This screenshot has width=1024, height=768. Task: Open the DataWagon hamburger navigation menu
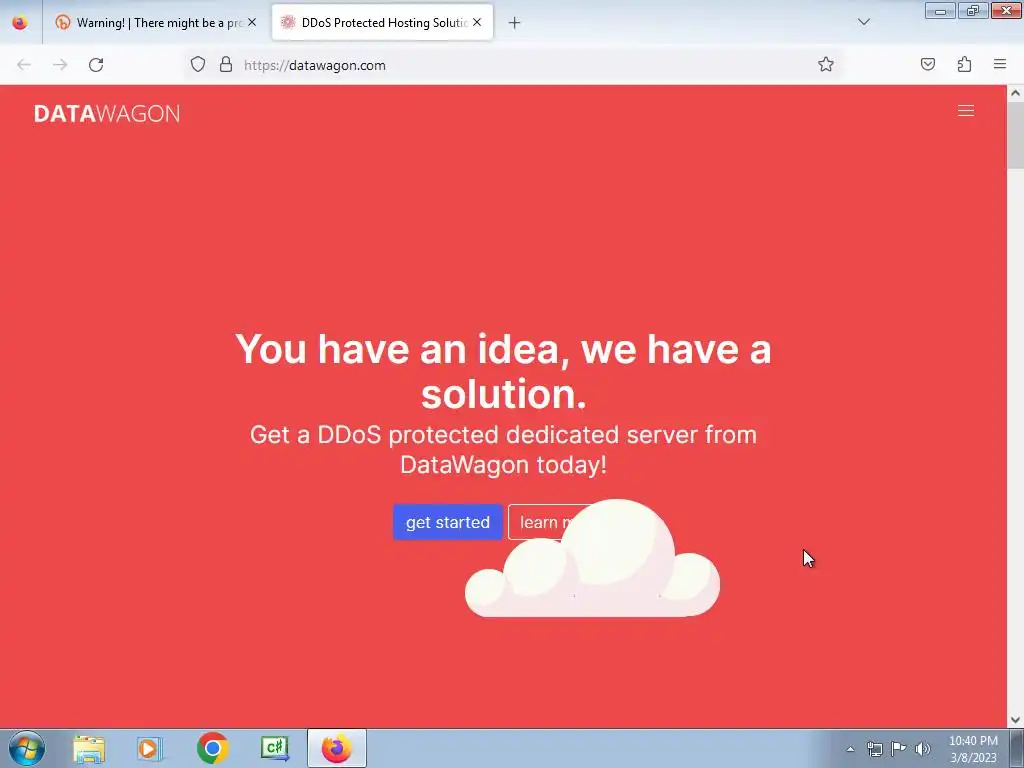coord(966,111)
